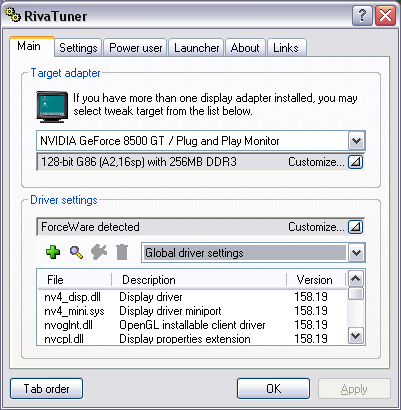401x410 pixels.
Task: Expand the NVIDIA GeForce 8500 GT adapter dropdown
Action: tap(357, 141)
